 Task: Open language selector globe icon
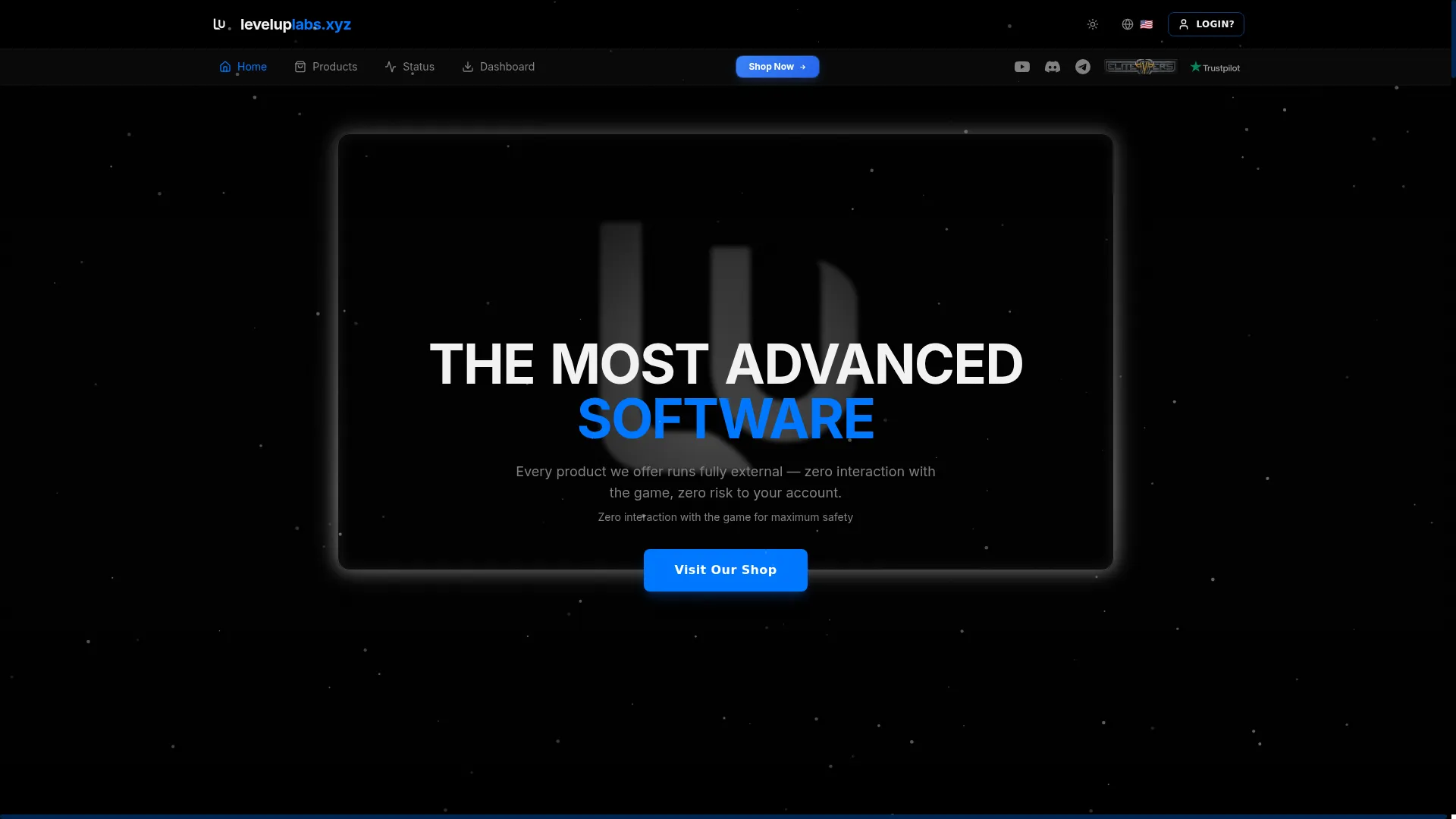pos(1128,24)
